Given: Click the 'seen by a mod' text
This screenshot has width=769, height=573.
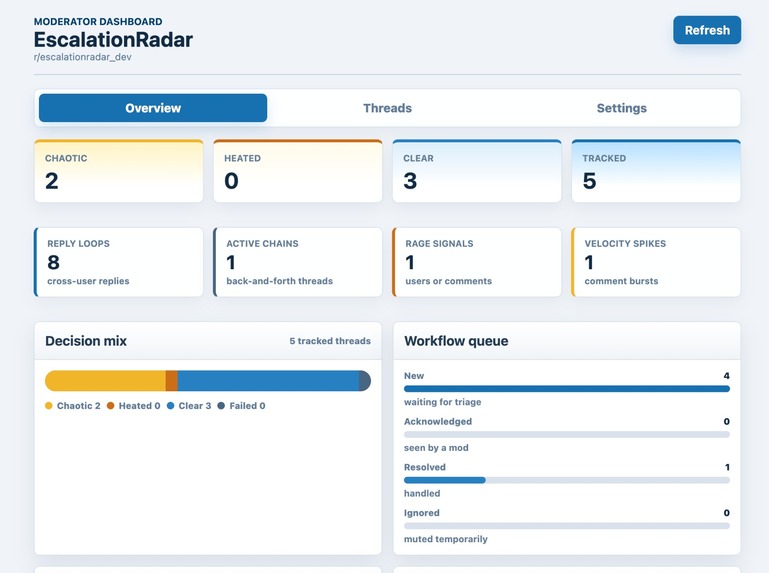Looking at the screenshot, I should 436,447.
